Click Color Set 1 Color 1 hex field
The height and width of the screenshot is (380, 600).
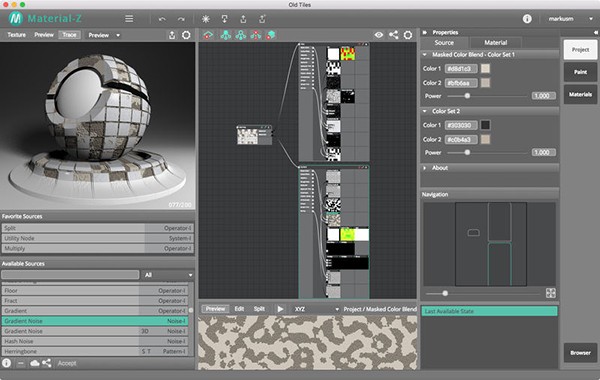pos(461,68)
